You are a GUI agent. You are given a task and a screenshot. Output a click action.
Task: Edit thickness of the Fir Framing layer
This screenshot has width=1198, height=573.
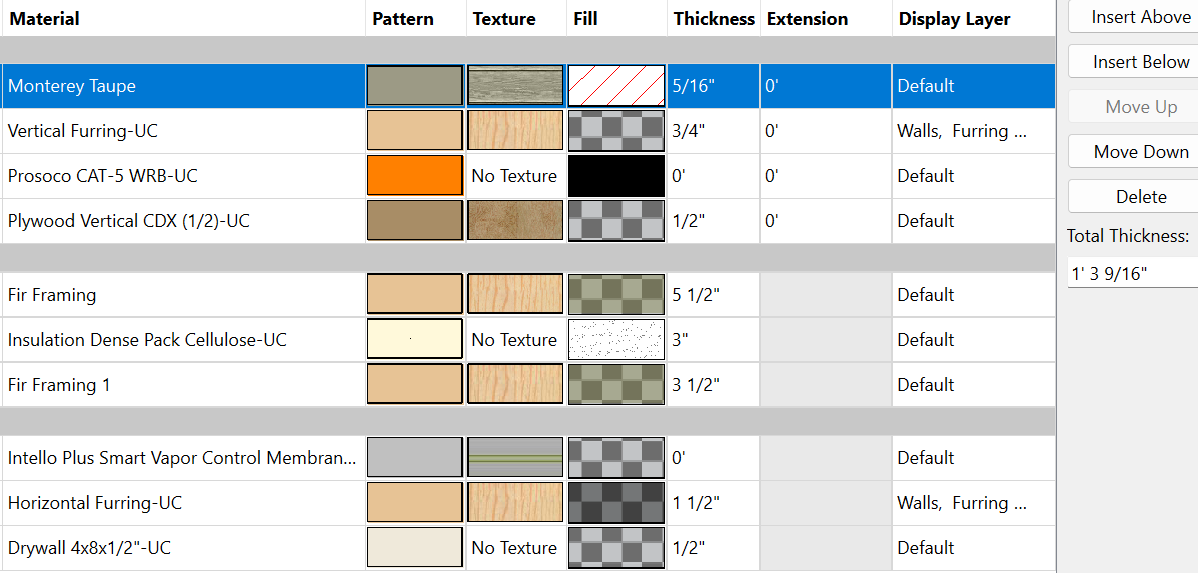pyautogui.click(x=712, y=295)
